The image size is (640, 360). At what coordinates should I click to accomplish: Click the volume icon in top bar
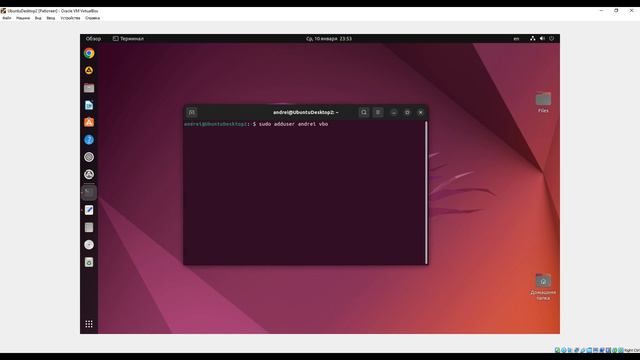542,38
